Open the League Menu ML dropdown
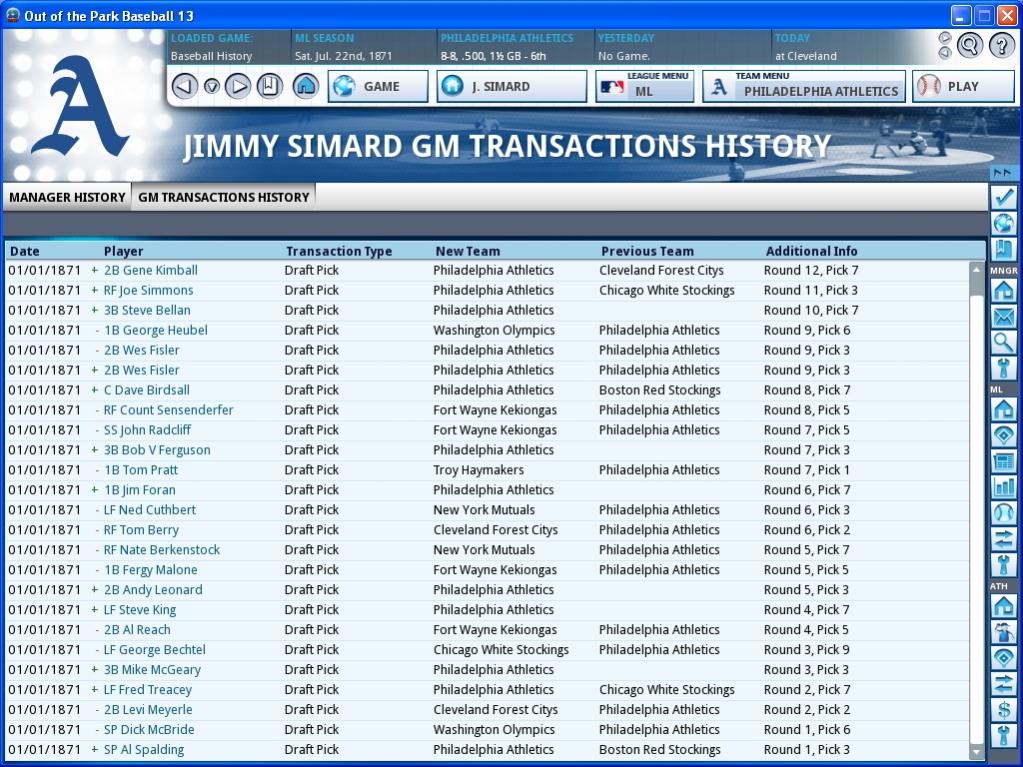The image size is (1023, 767). click(645, 87)
